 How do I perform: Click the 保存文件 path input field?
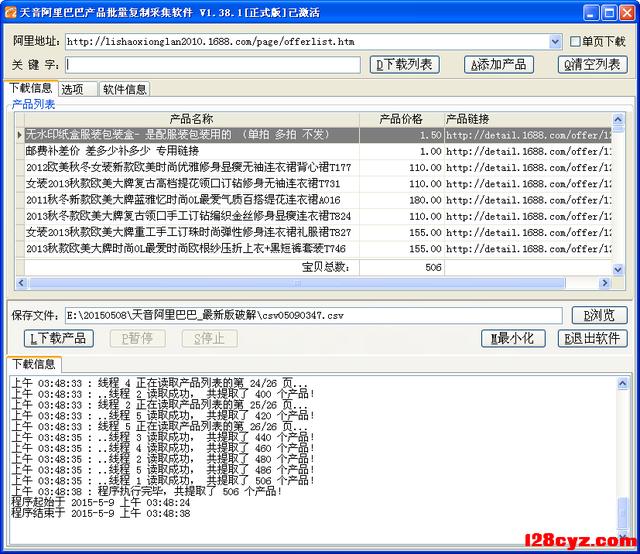coord(313,316)
